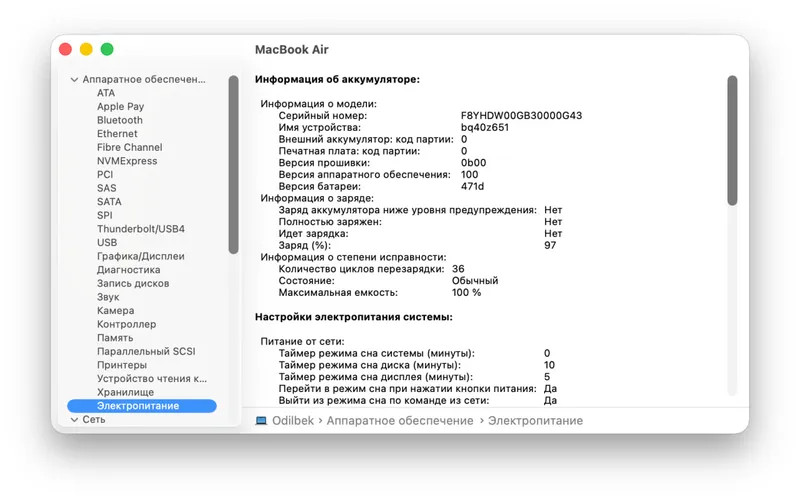Click the serial number F8YHDW00GB30000G43
The height and width of the screenshot is (501, 800).
pyautogui.click(x=521, y=116)
